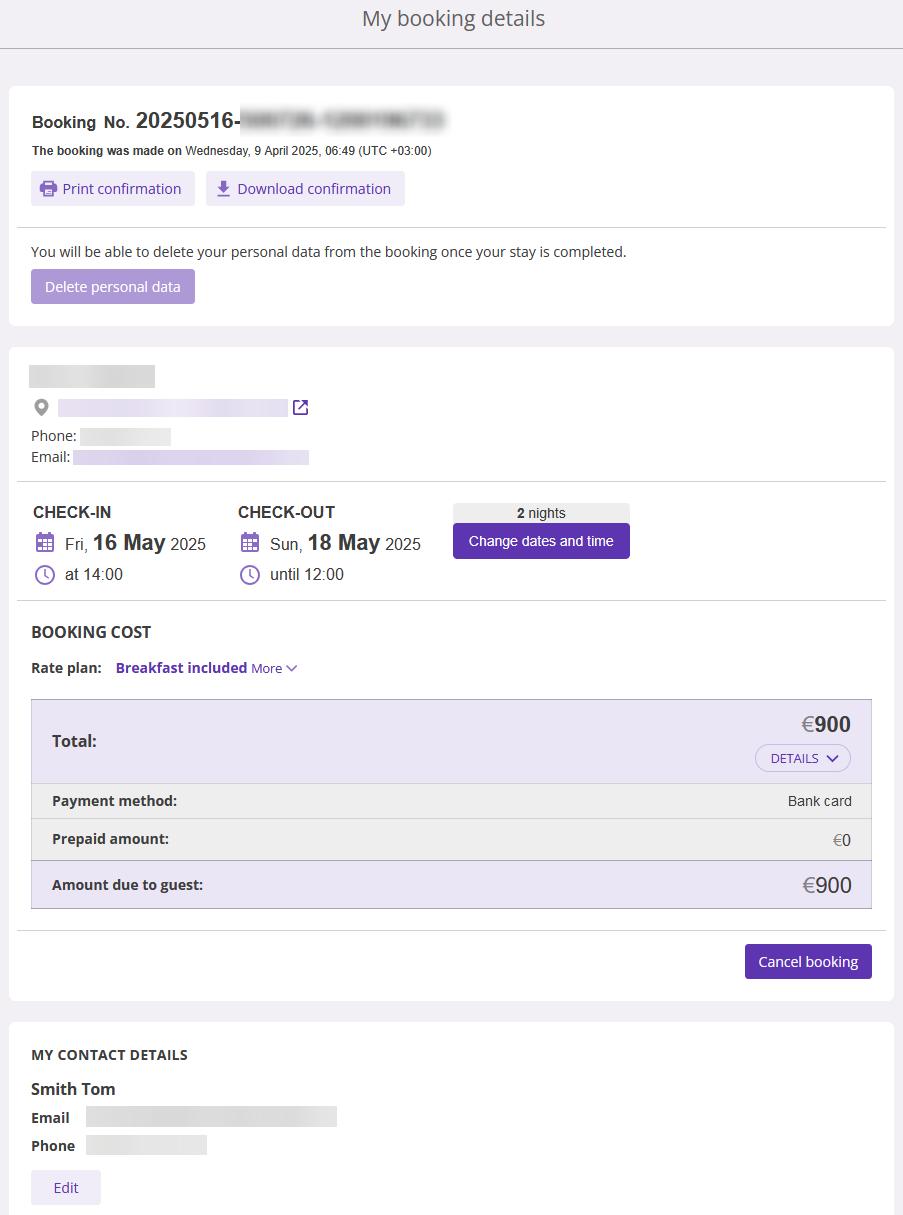The height and width of the screenshot is (1215, 903).
Task: Click Change dates and time button
Action: click(x=541, y=541)
